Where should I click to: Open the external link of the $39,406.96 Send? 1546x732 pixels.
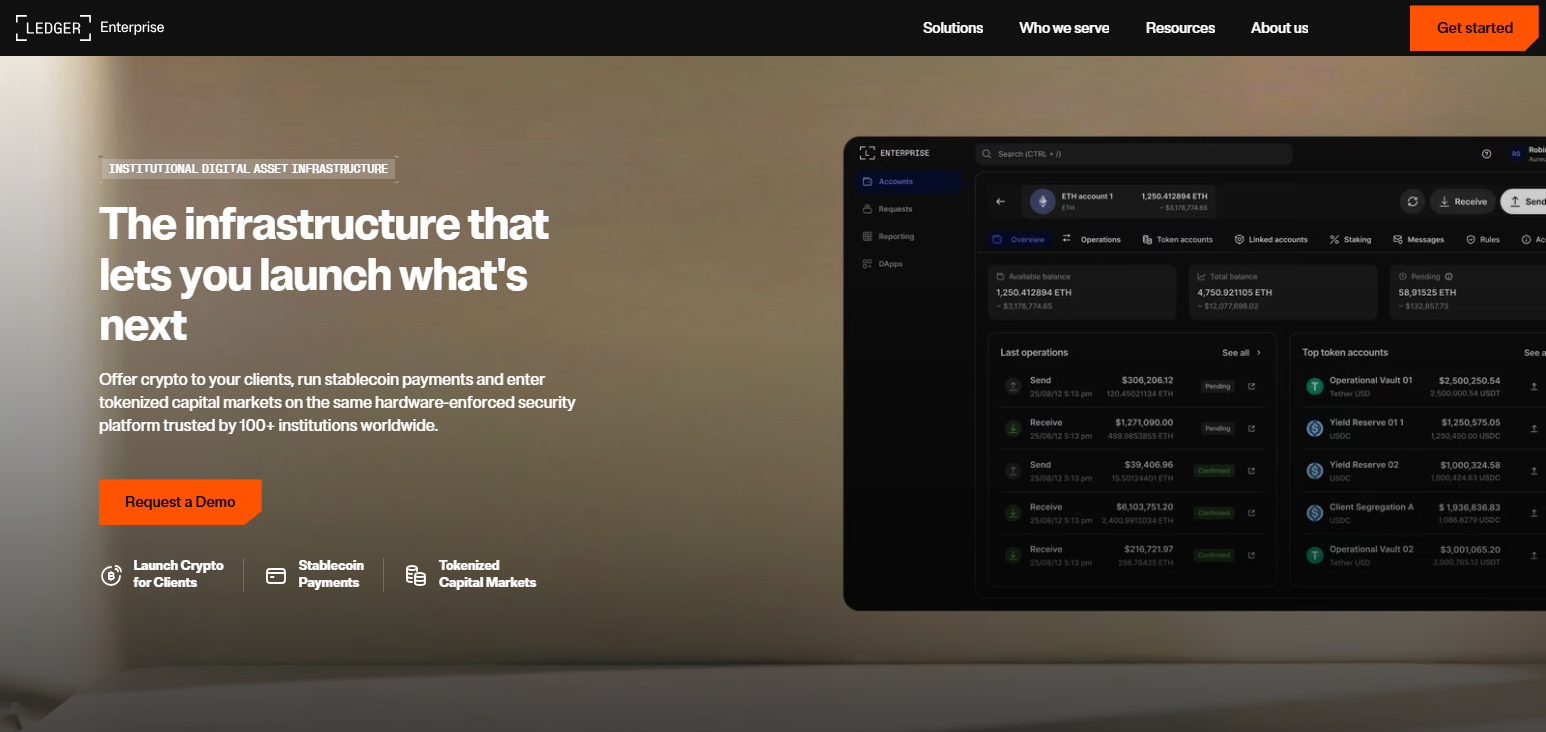coord(1251,470)
